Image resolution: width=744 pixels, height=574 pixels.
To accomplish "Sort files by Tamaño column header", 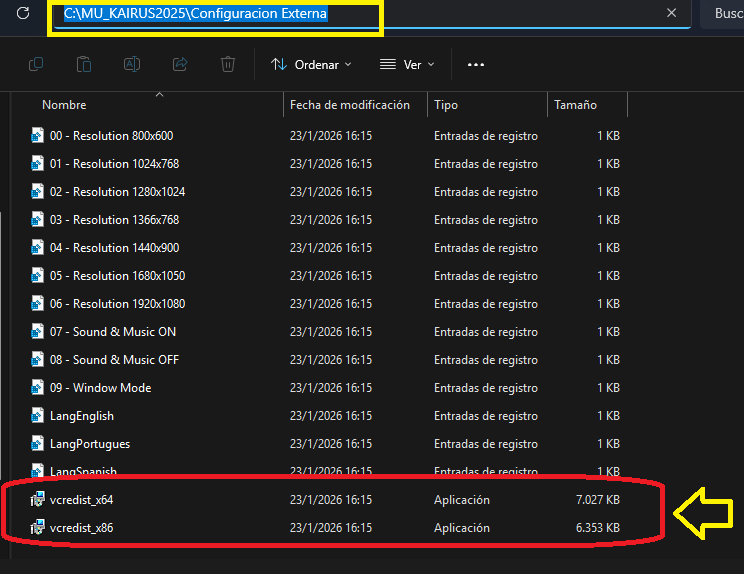I will point(575,105).
